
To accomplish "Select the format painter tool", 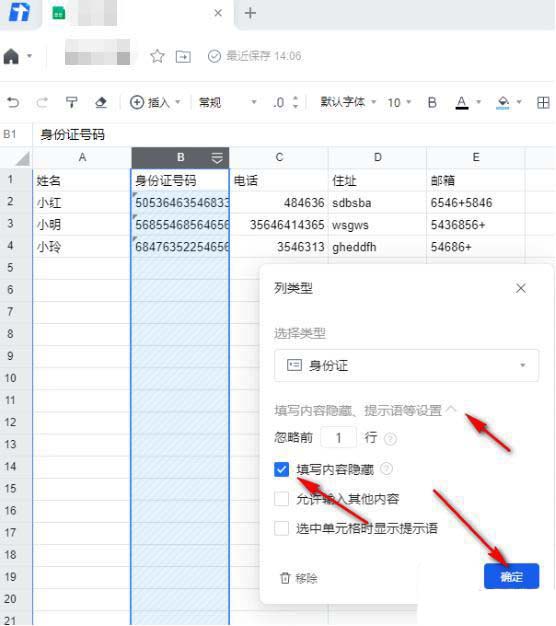I will pyautogui.click(x=71, y=103).
